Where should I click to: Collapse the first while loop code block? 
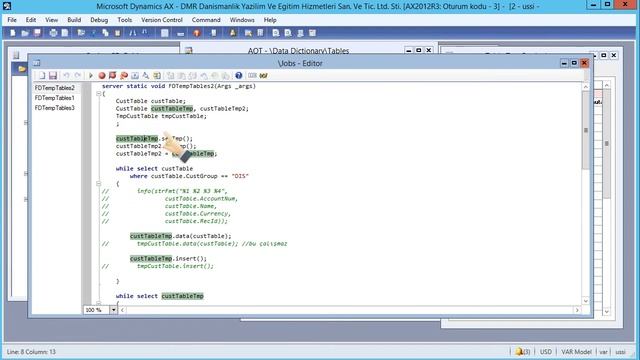98,184
